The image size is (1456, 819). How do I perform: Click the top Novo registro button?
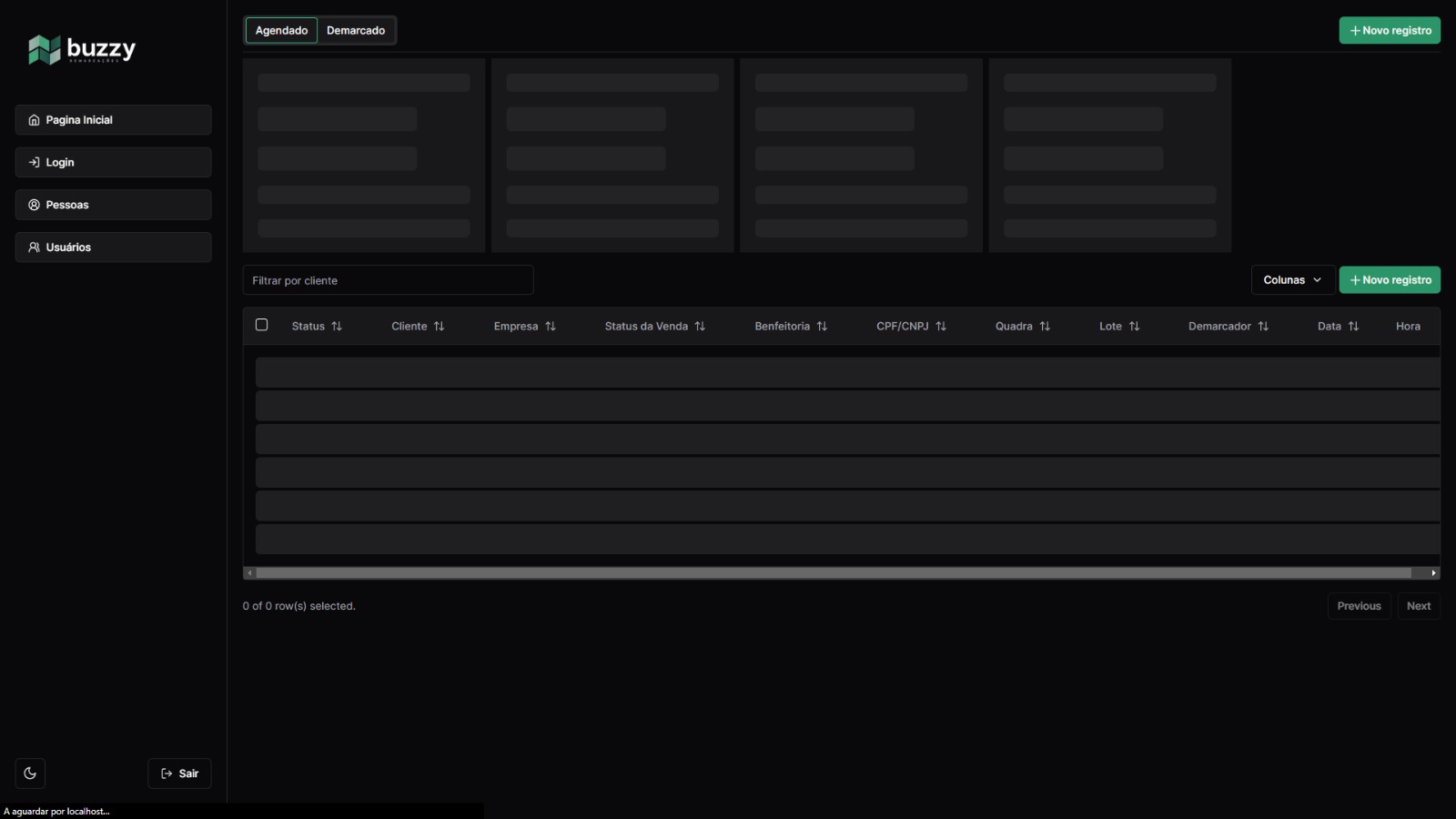tap(1389, 31)
